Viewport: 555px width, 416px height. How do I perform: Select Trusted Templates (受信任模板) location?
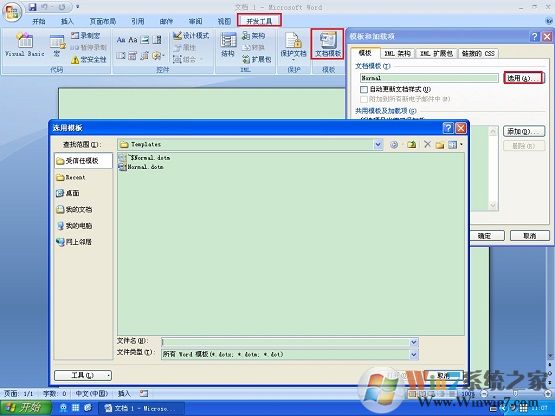[x=83, y=161]
